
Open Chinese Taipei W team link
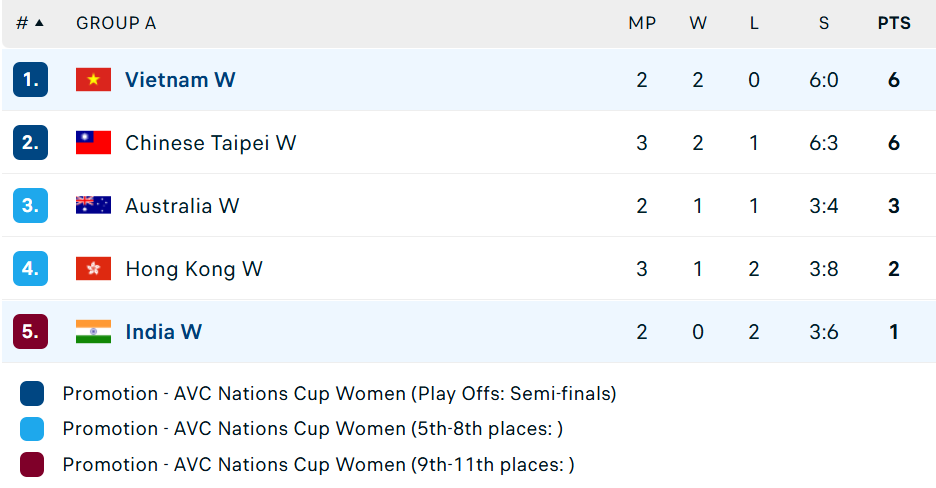(211, 143)
